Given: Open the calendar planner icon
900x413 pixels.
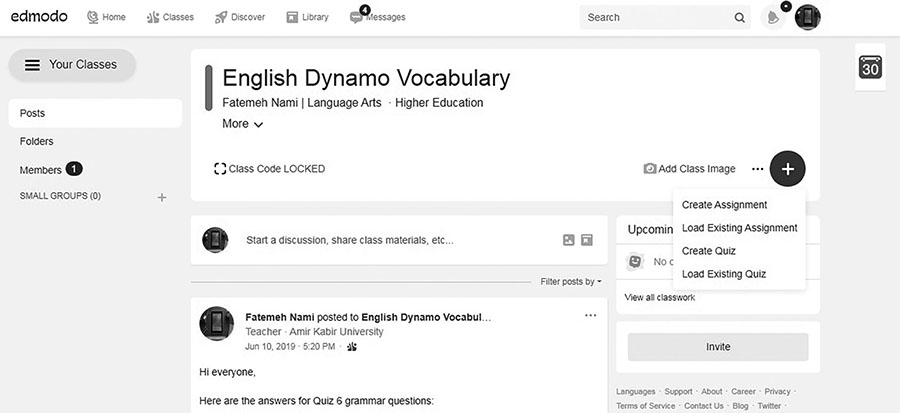Looking at the screenshot, I should pos(870,68).
